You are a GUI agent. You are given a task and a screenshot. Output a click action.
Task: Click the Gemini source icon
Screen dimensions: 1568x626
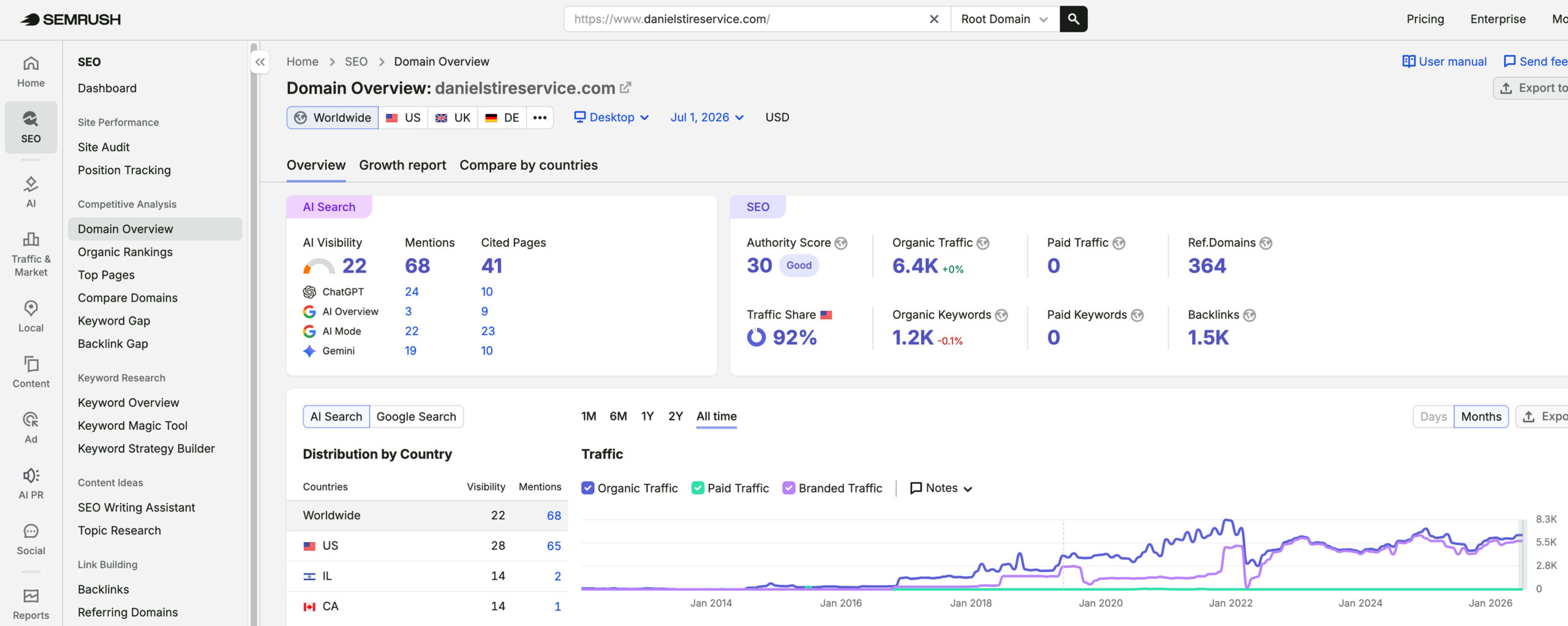309,351
